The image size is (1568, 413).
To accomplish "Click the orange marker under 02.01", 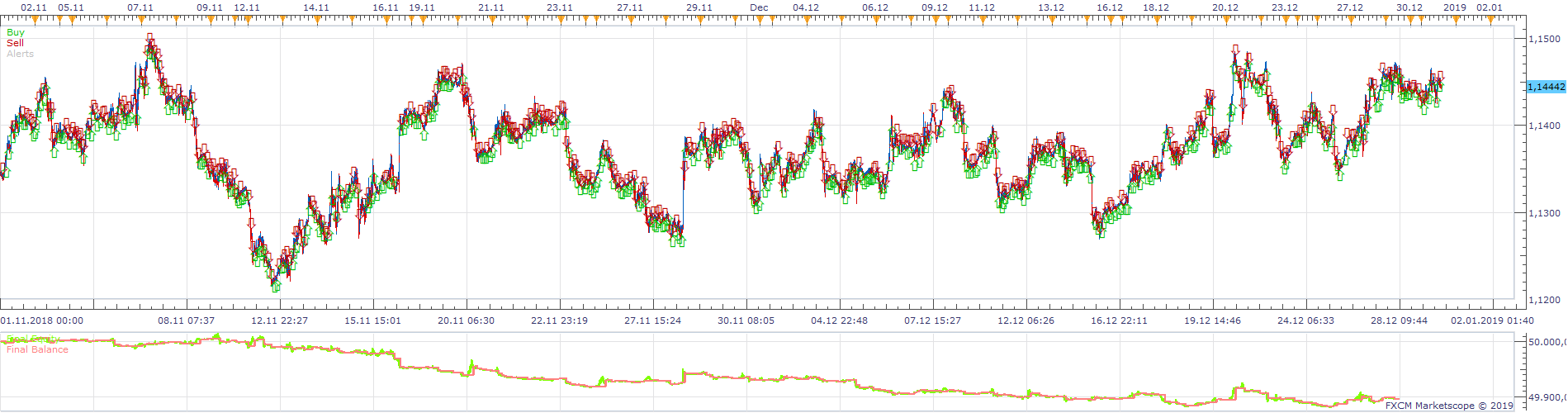I will point(1490,19).
